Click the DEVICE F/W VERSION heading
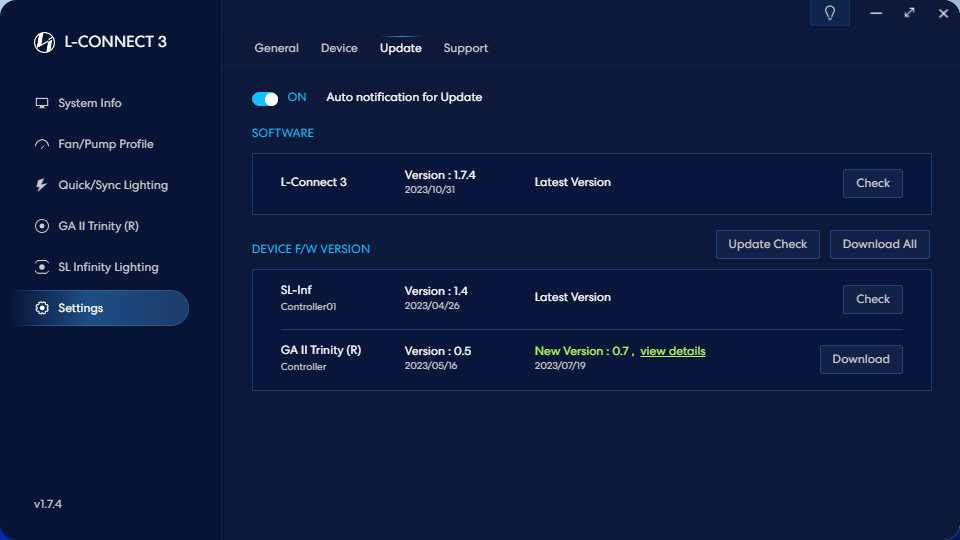The width and height of the screenshot is (960, 540). point(311,249)
